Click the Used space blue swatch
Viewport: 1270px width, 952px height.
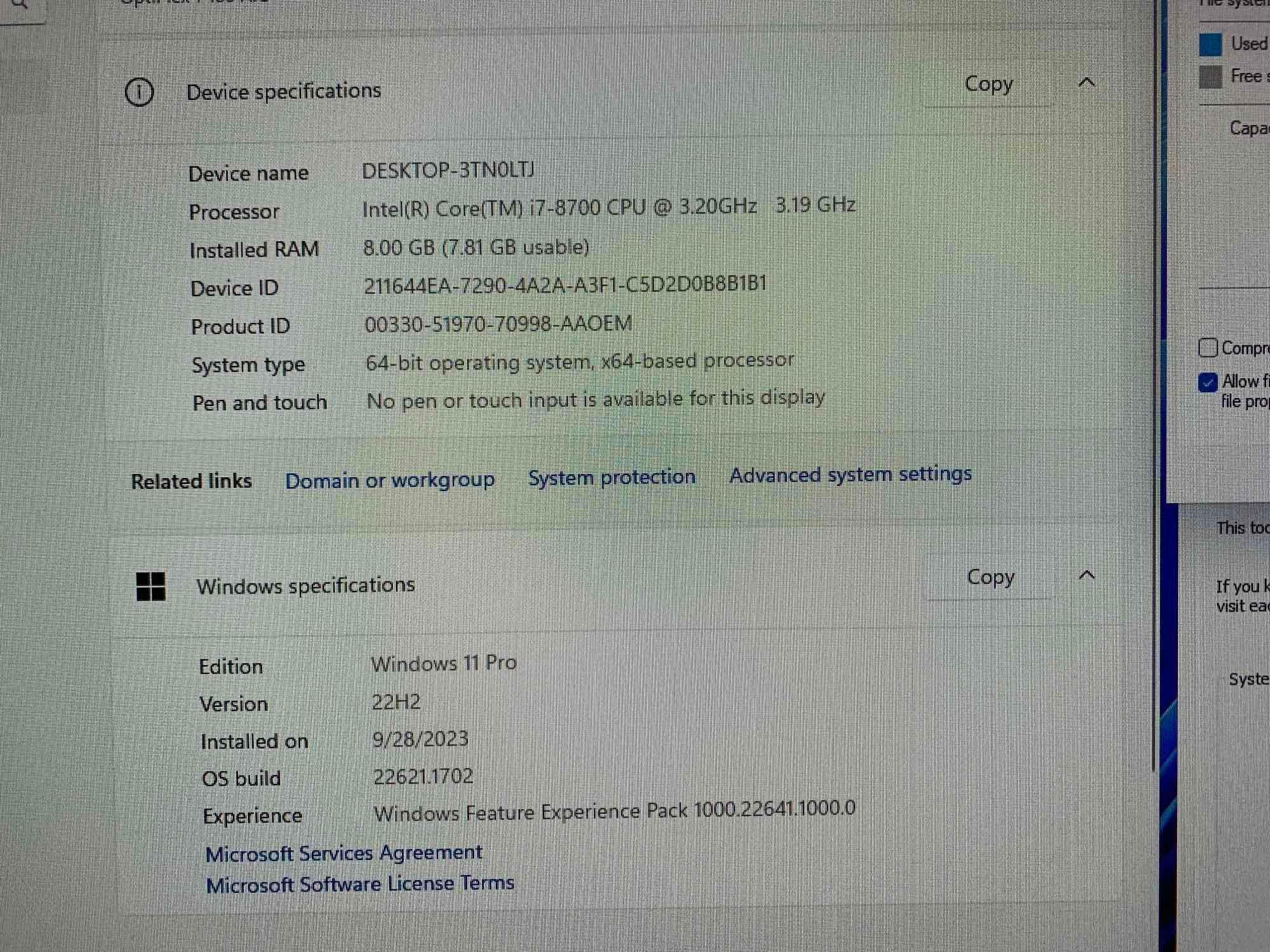1210,45
